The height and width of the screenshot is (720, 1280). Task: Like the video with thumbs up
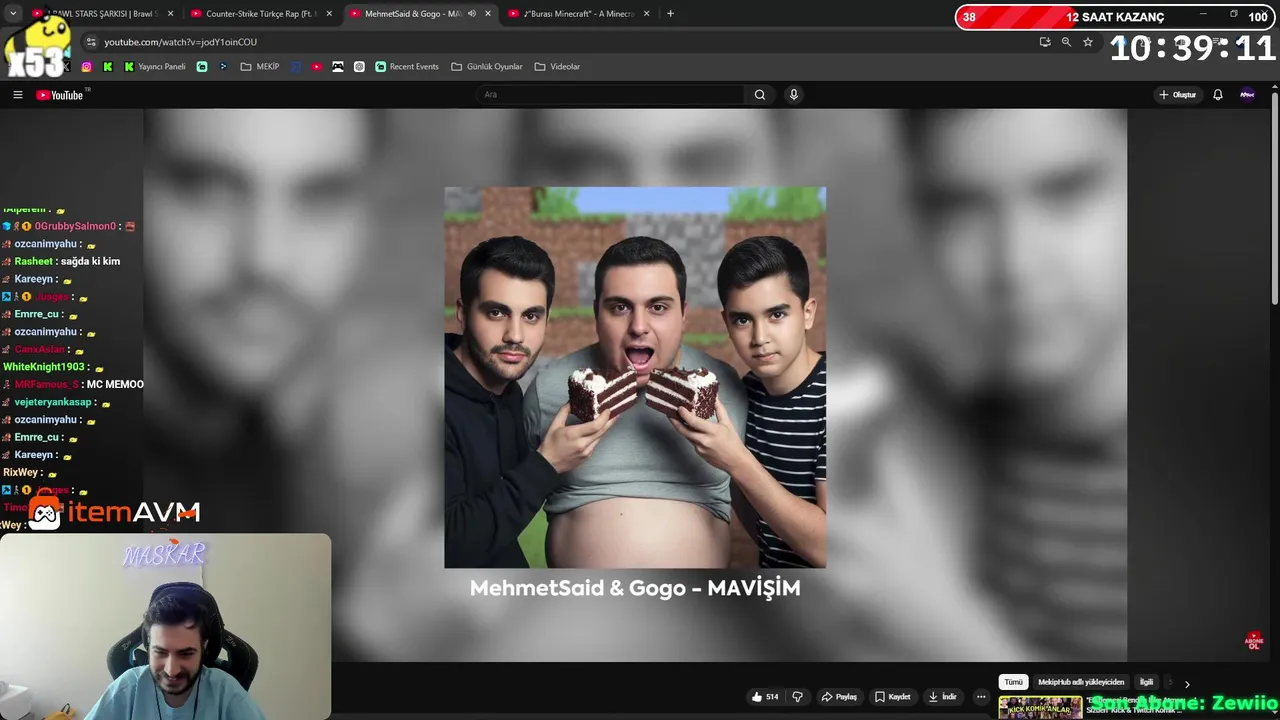tap(765, 697)
